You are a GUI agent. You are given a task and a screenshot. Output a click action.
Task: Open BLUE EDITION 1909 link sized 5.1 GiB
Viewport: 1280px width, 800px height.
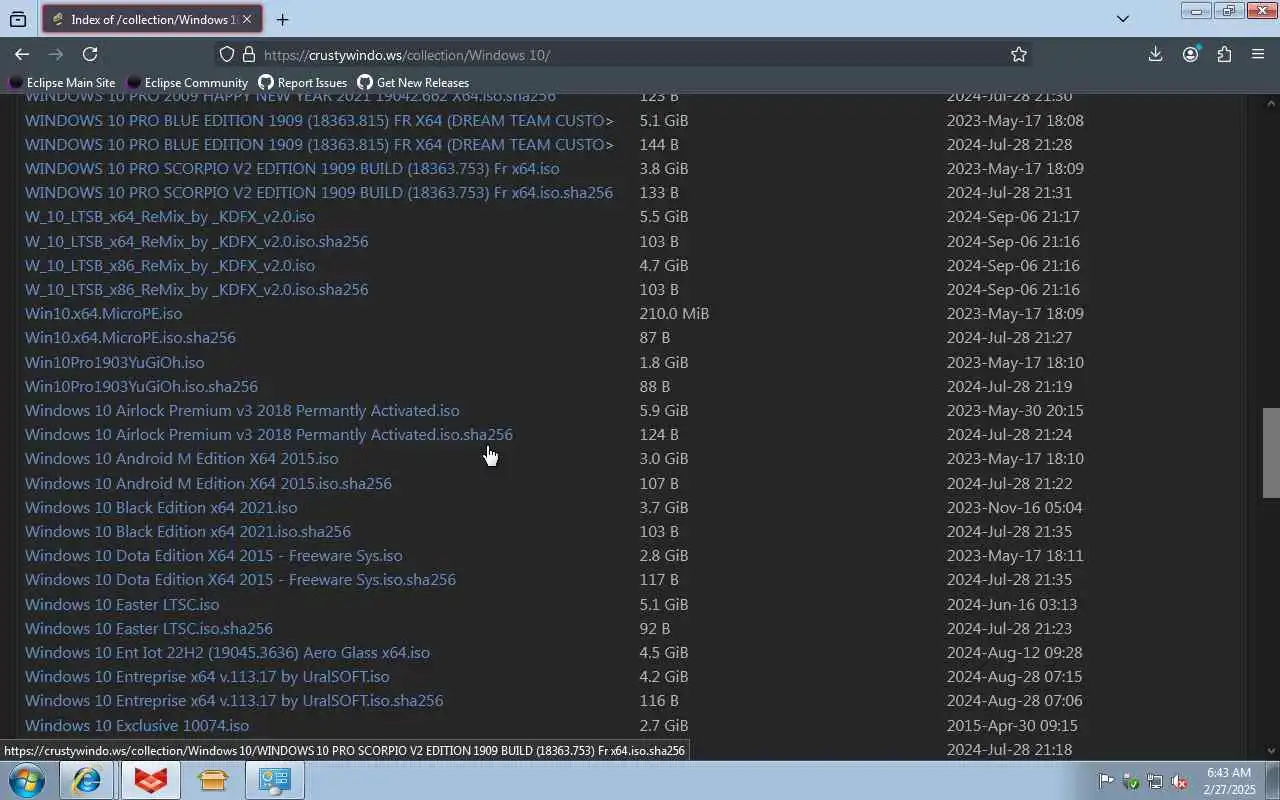(319, 120)
